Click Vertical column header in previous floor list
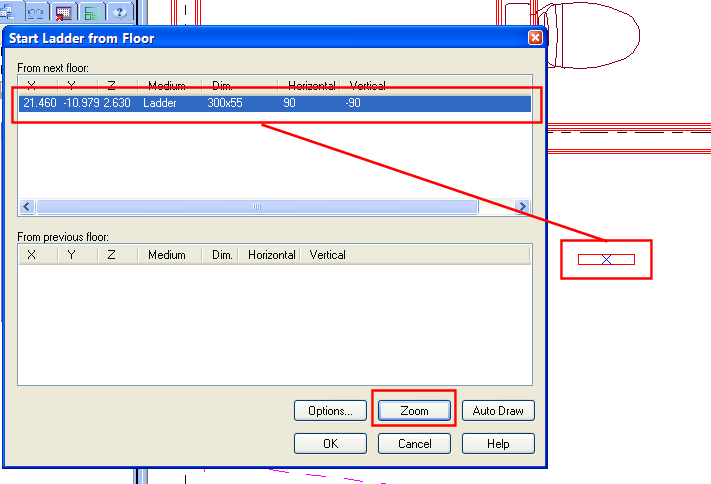Image resolution: width=711 pixels, height=484 pixels. [x=328, y=255]
